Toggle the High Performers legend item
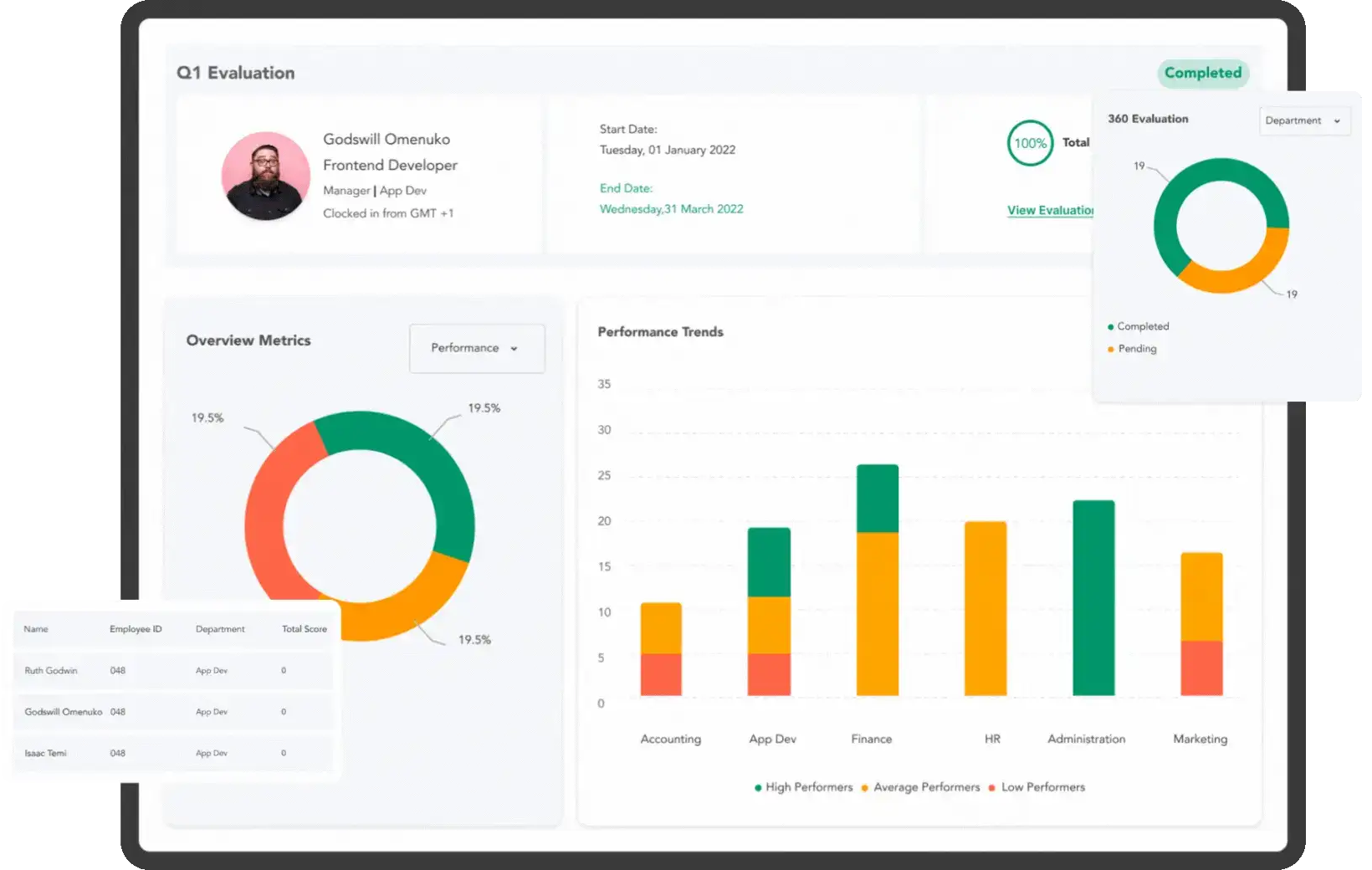Image resolution: width=1372 pixels, height=870 pixels. click(x=803, y=787)
